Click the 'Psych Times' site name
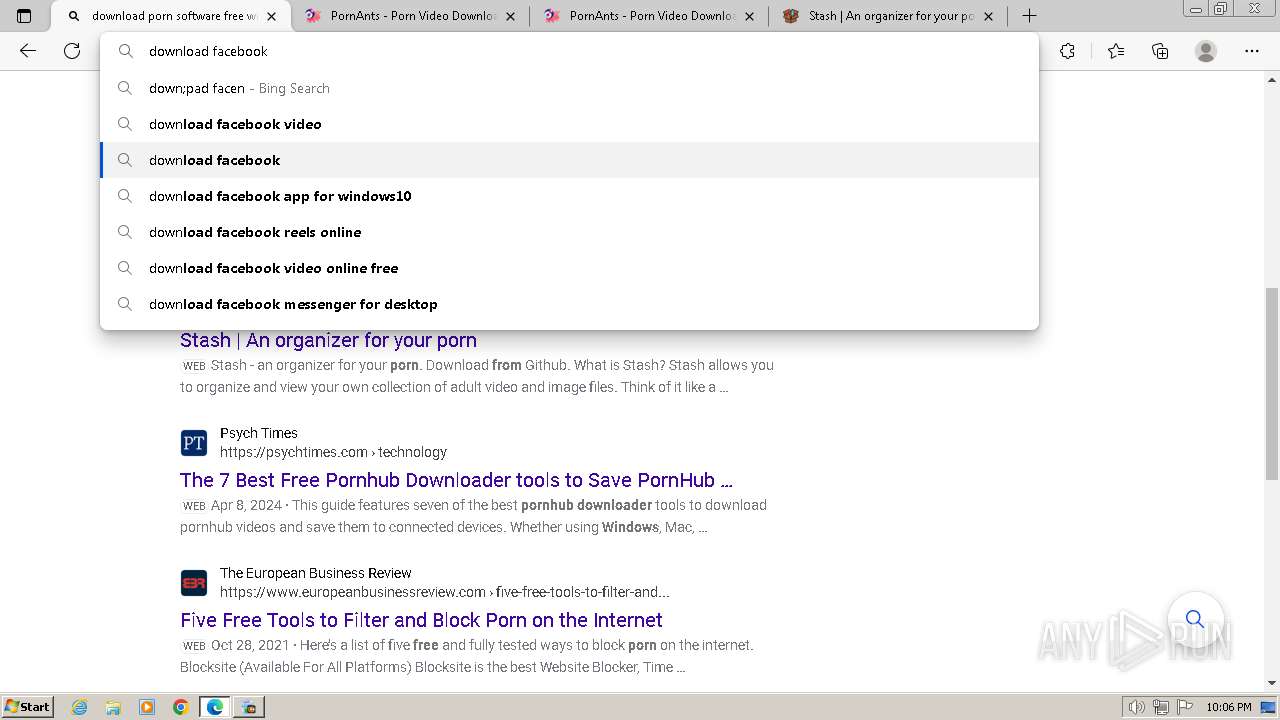Viewport: 1280px width, 720px height. (259, 433)
